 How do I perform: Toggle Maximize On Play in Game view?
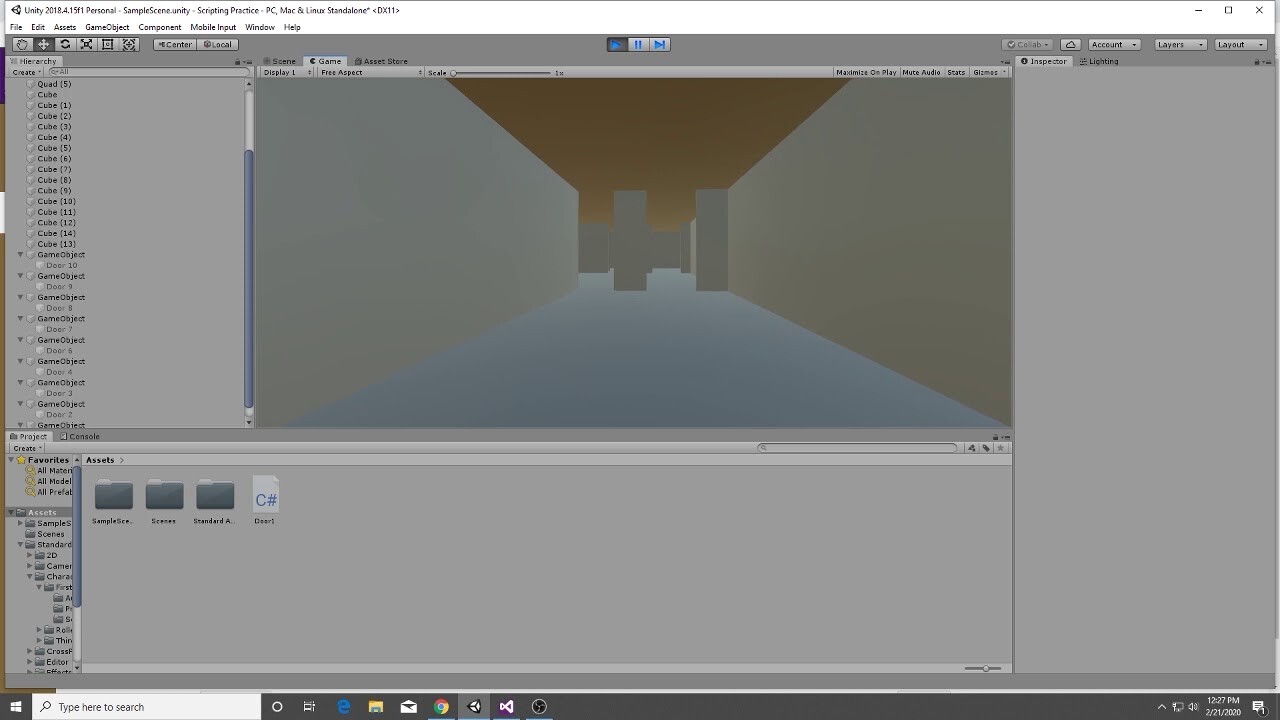[866, 71]
